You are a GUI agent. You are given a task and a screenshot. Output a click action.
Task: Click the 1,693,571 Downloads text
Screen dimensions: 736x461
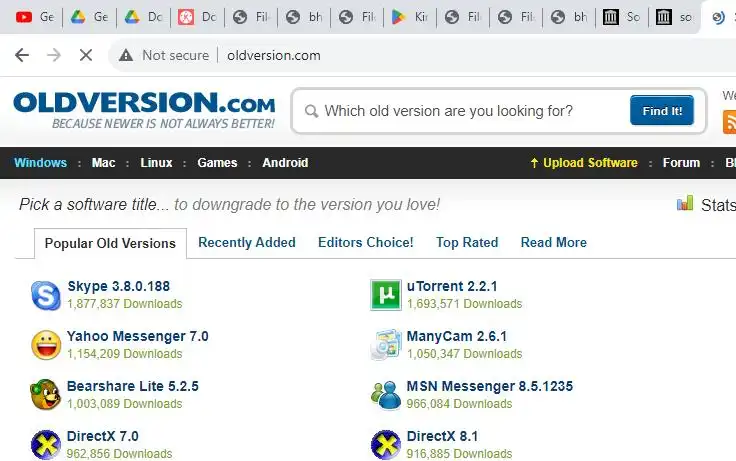point(464,304)
